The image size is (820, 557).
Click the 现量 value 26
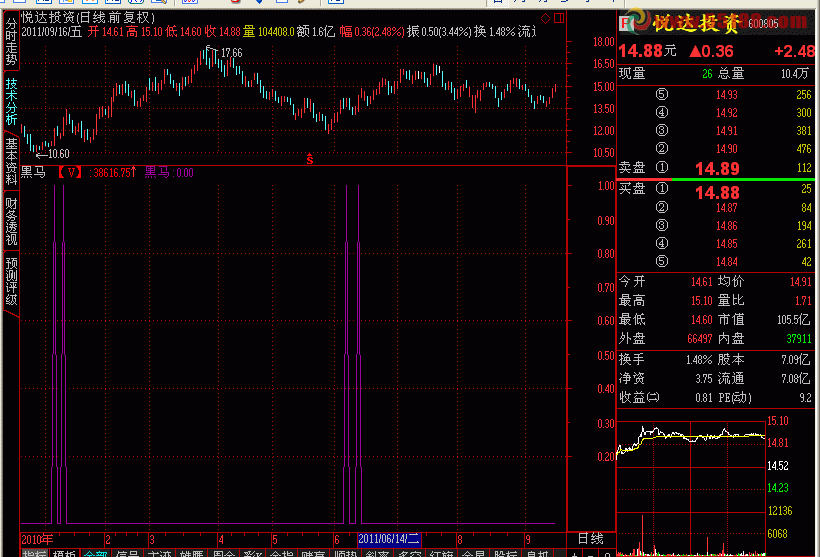707,74
